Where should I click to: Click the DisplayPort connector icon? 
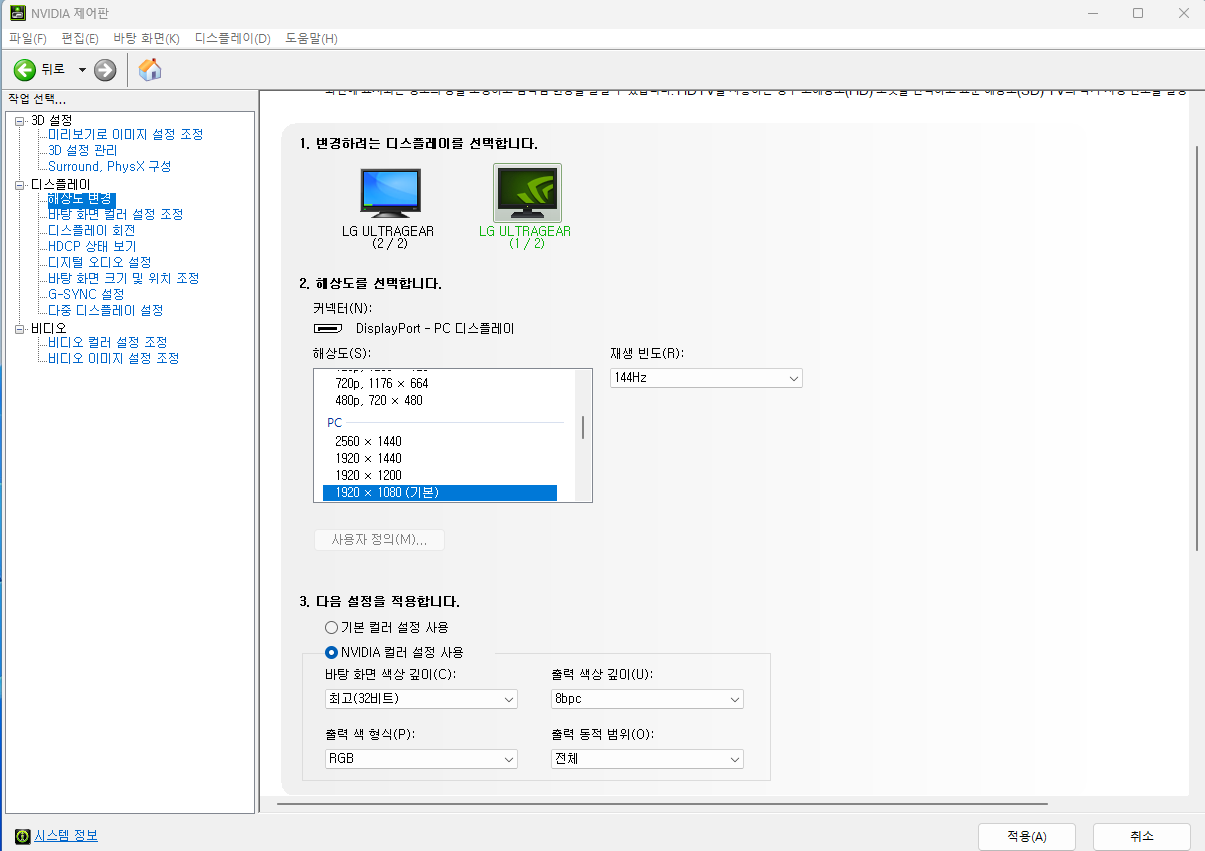tap(329, 328)
